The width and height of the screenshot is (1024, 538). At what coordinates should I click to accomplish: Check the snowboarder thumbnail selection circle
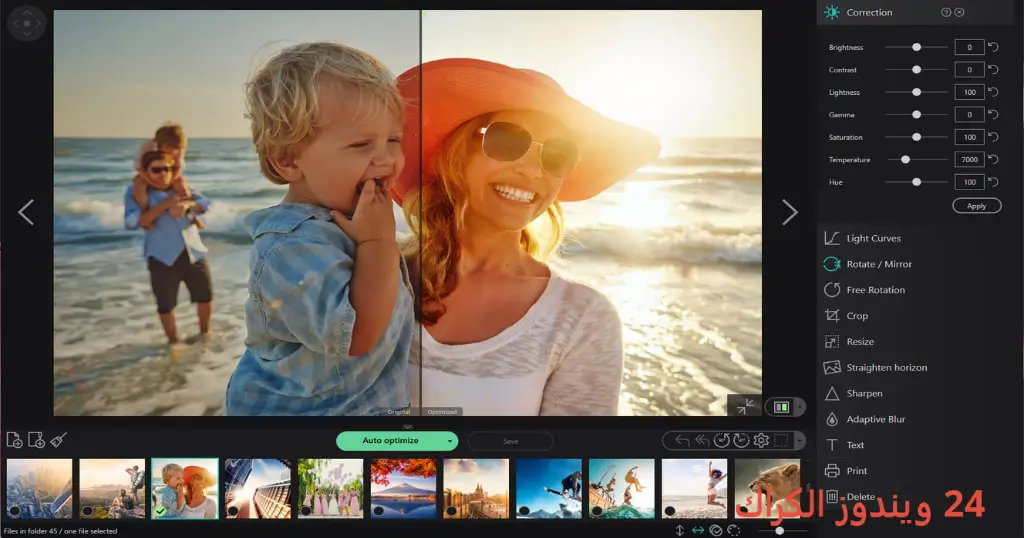[524, 511]
